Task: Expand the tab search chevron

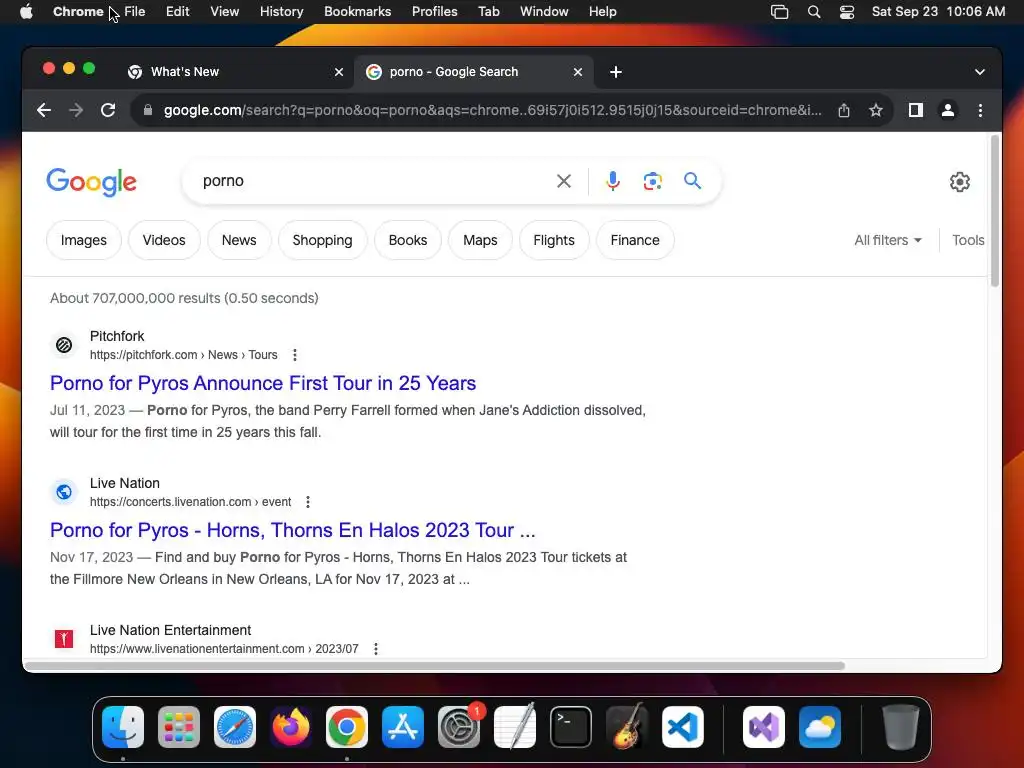Action: (x=980, y=72)
